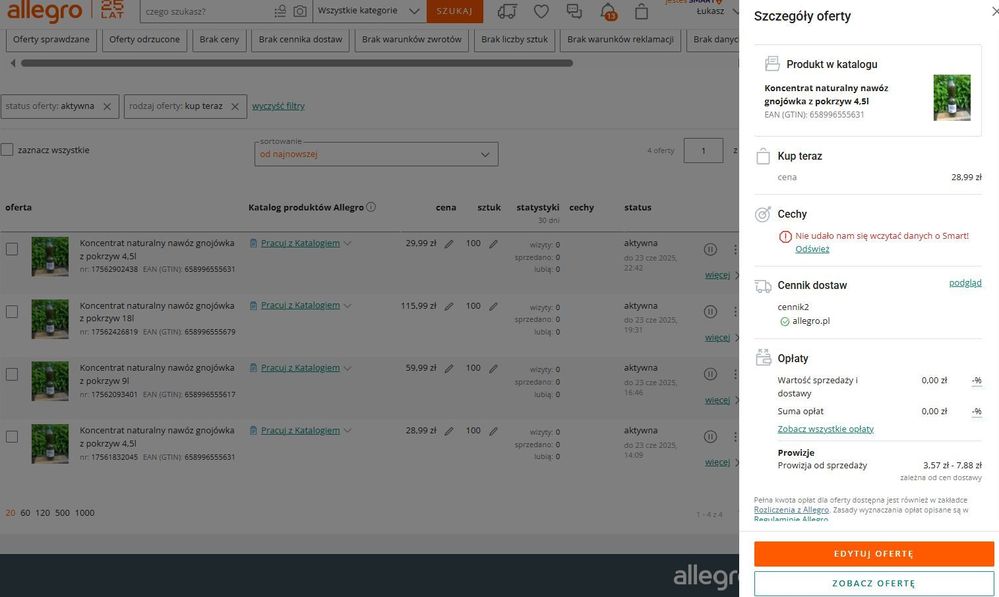This screenshot has height=597, width=999.
Task: Show info about Katalog produktów Allegro
Action: (x=371, y=207)
